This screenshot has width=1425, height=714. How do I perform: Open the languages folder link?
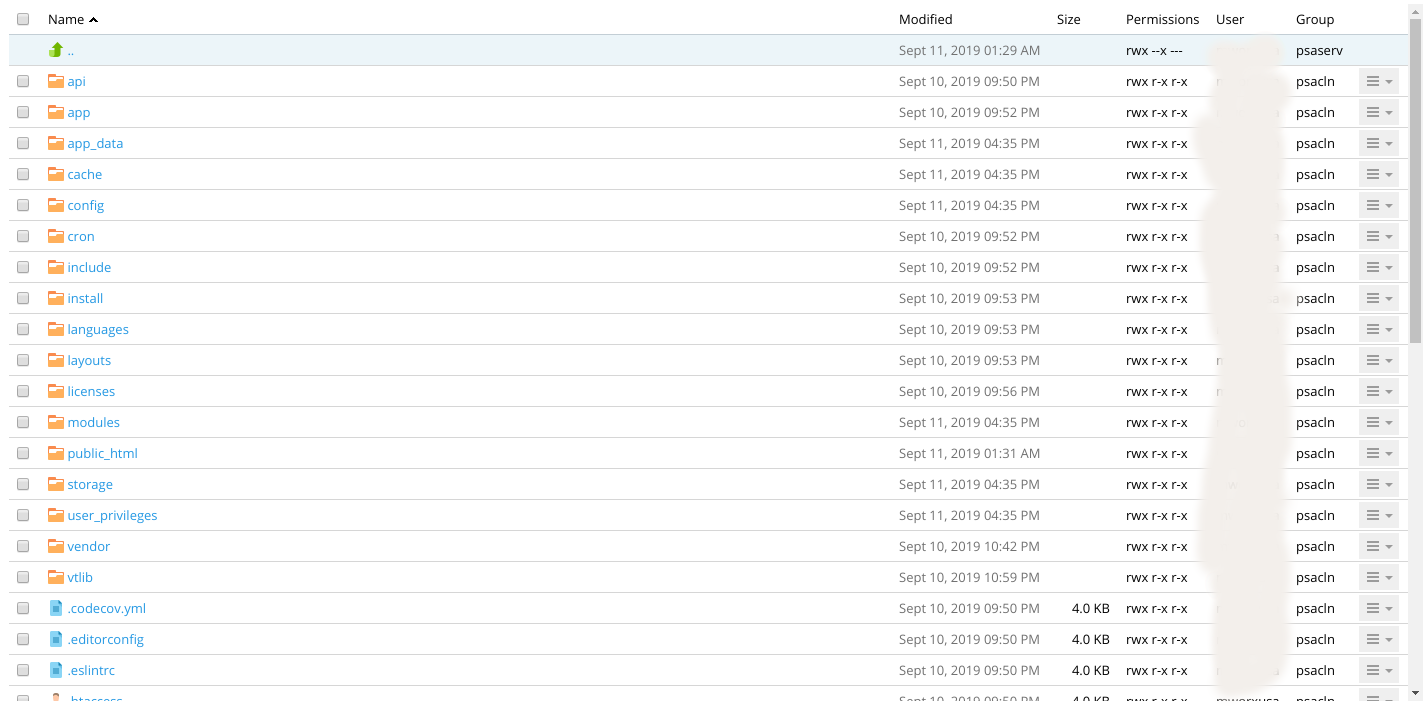pyautogui.click(x=98, y=329)
